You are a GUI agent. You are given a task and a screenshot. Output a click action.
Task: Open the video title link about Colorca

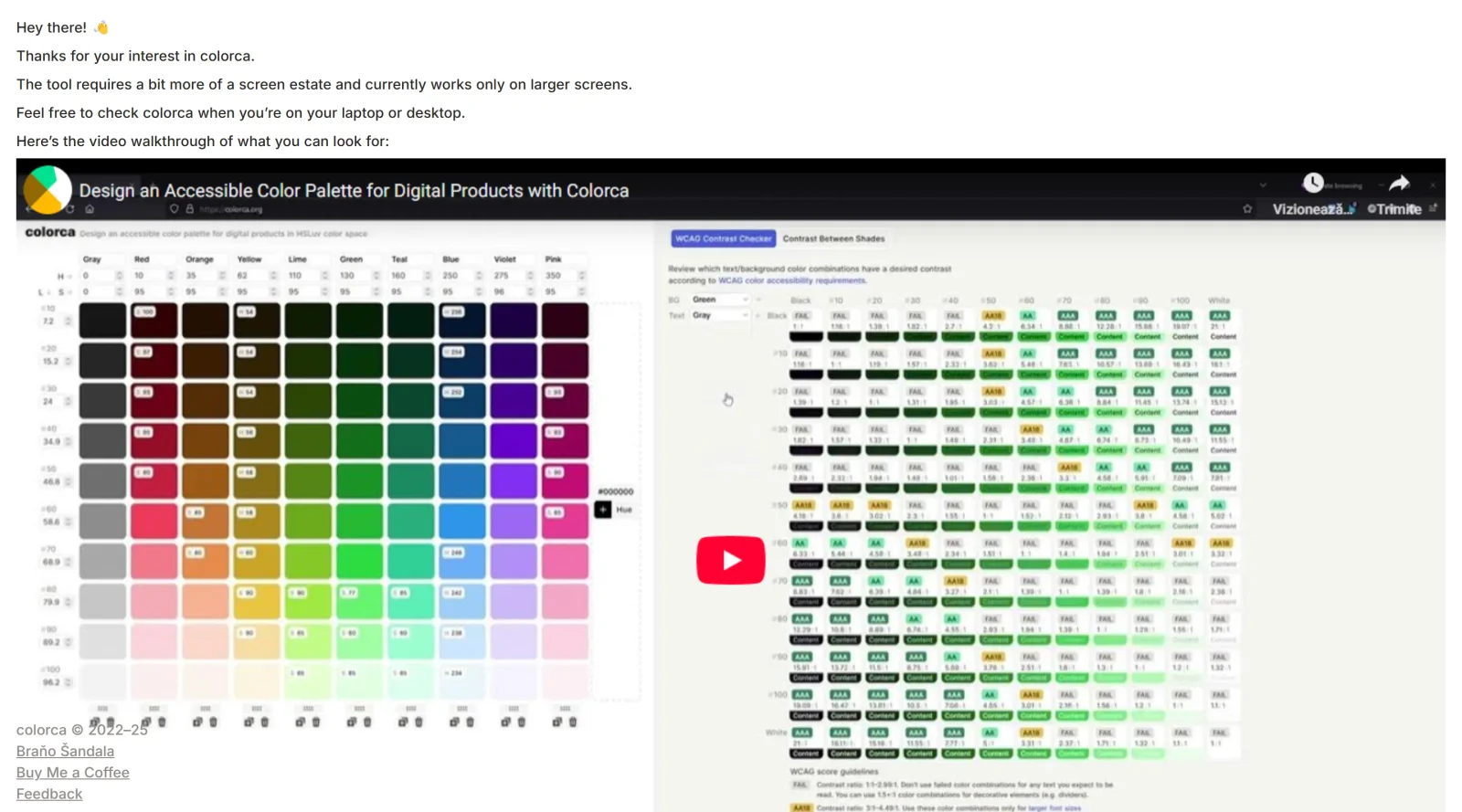point(354,191)
